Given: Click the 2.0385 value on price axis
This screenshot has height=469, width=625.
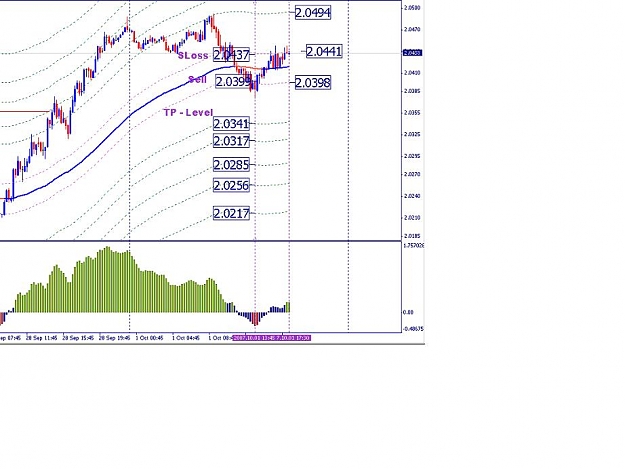Looking at the screenshot, I should tap(412, 91).
